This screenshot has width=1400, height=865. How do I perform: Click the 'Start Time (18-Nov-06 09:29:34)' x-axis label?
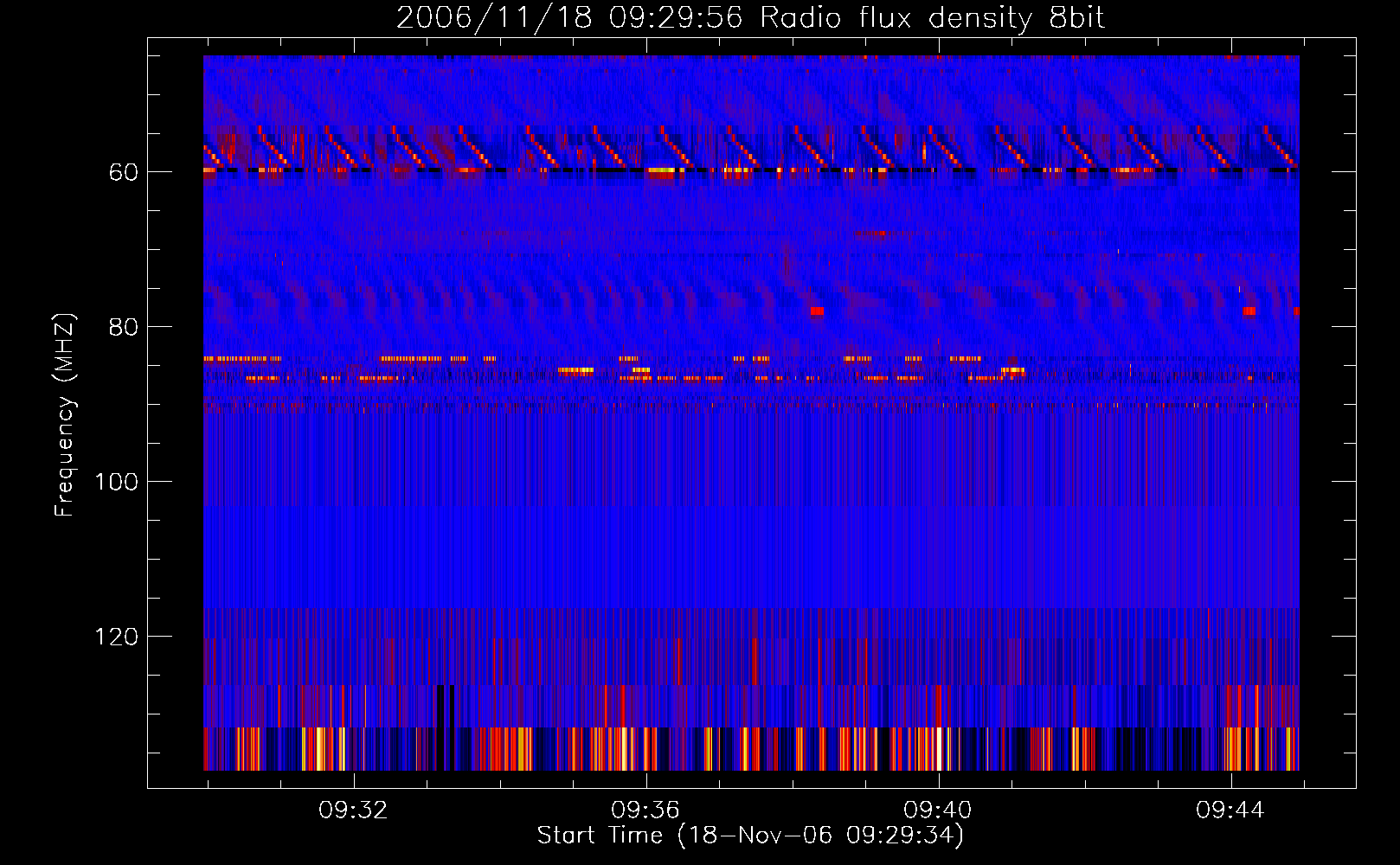tap(750, 836)
